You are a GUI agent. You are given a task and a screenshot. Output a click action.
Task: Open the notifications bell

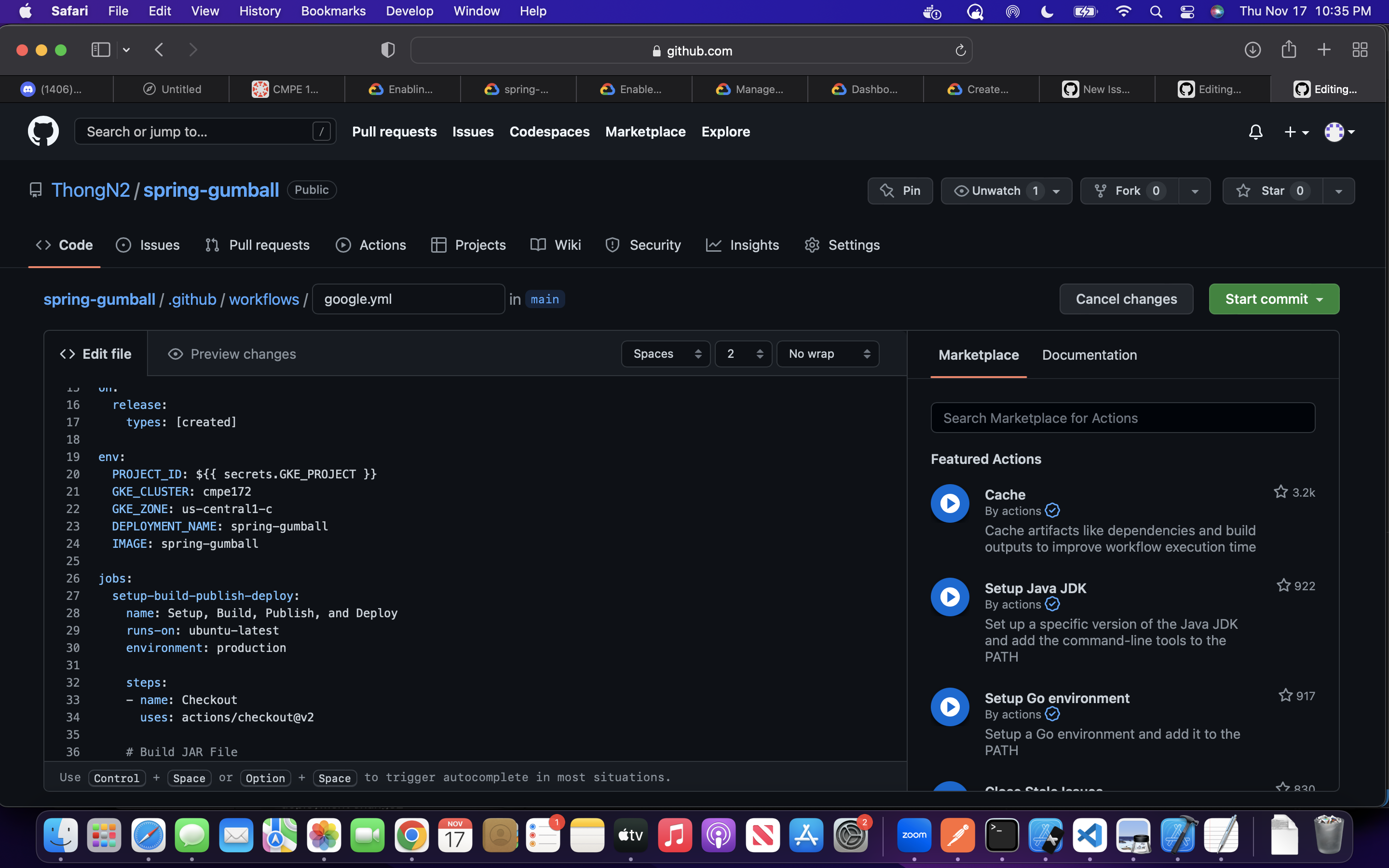[1255, 132]
